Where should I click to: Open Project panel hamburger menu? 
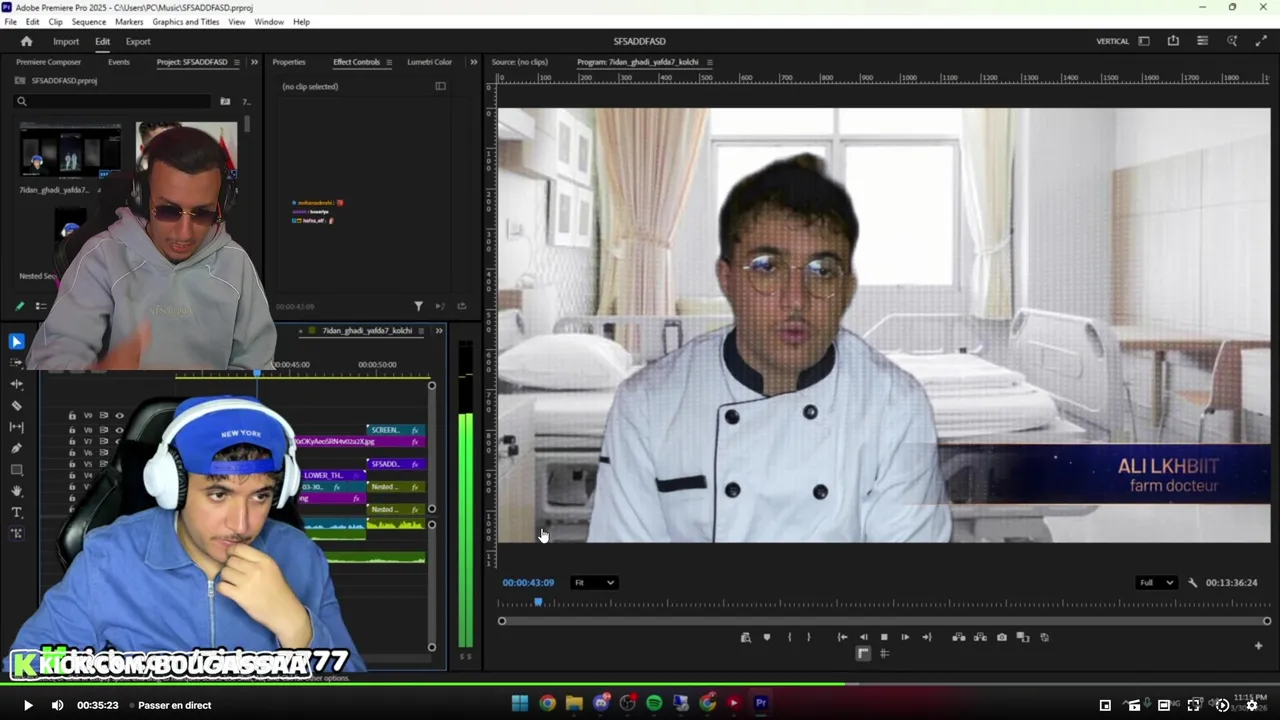tap(236, 62)
